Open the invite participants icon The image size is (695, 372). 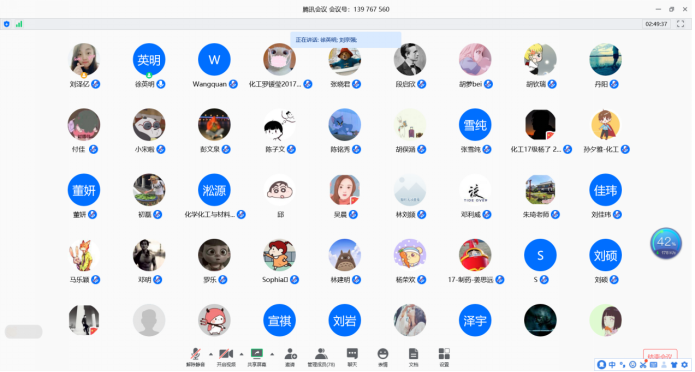(x=290, y=357)
